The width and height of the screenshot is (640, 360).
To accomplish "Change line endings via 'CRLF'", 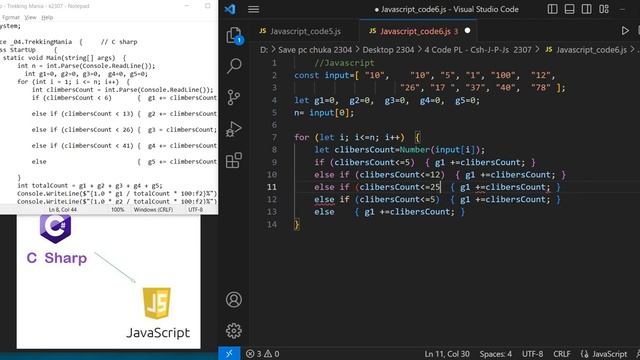I will click(x=562, y=354).
